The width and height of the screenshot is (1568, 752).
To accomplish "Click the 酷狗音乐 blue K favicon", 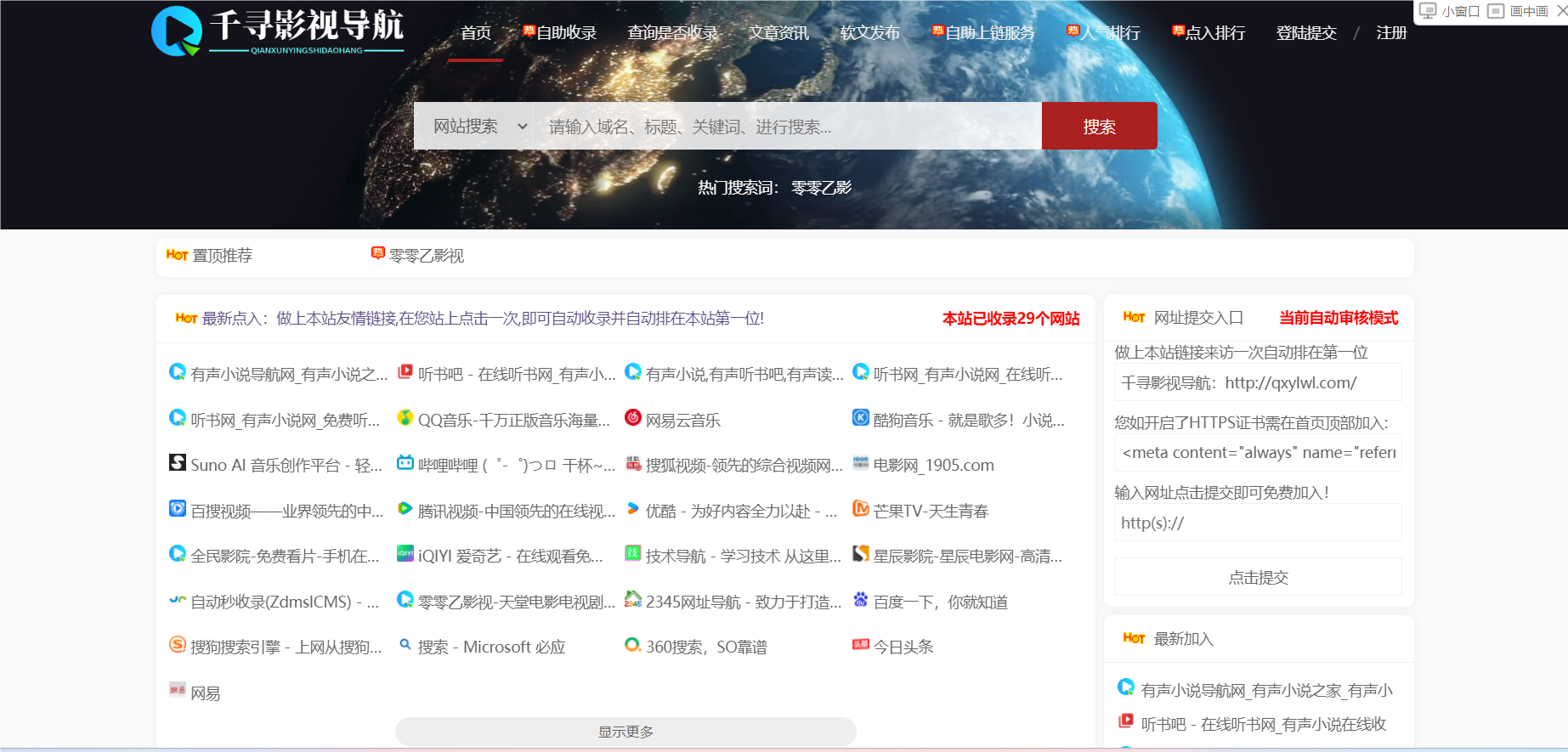I will (x=861, y=418).
